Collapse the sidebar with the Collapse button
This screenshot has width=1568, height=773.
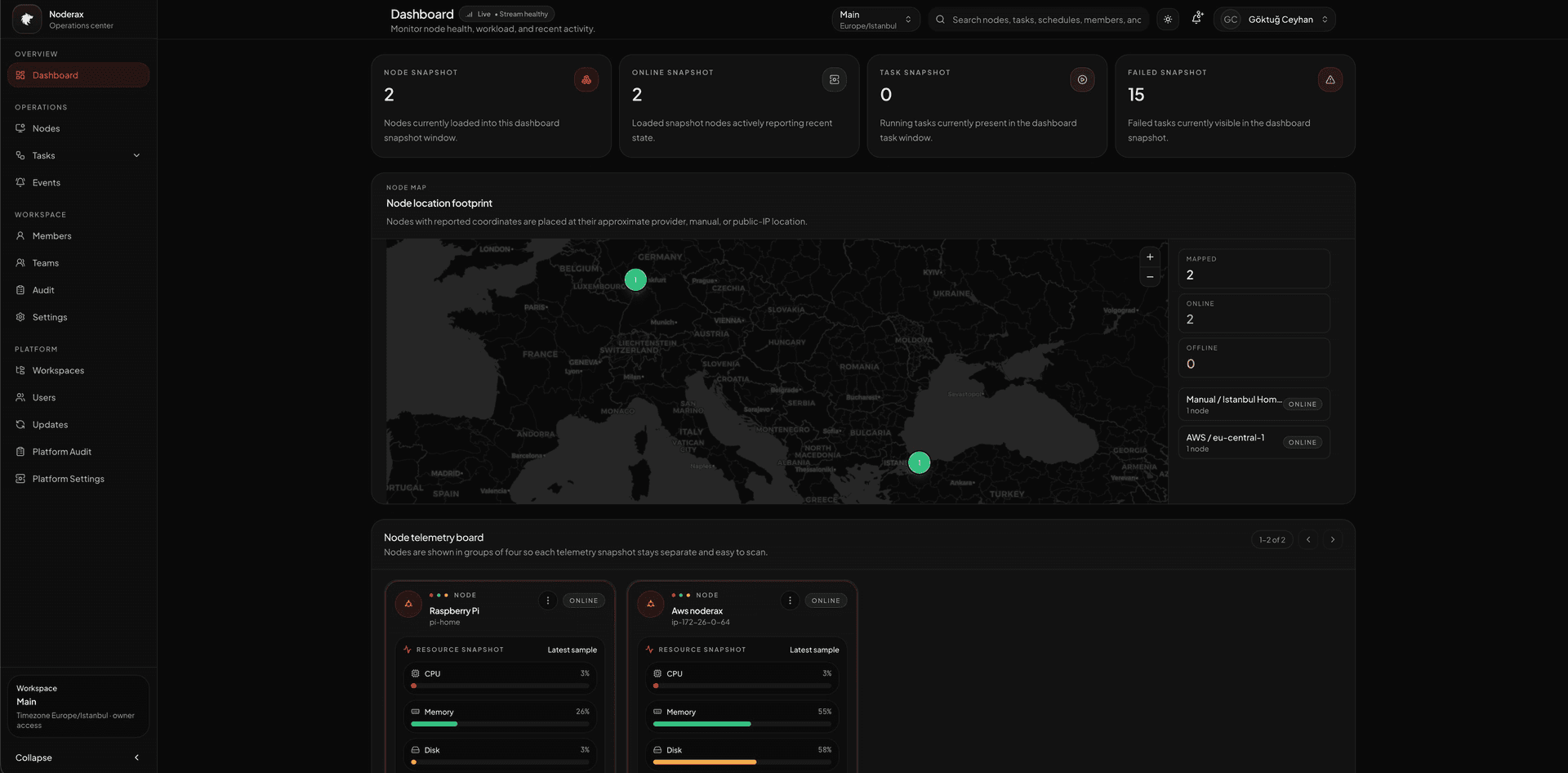[x=78, y=757]
